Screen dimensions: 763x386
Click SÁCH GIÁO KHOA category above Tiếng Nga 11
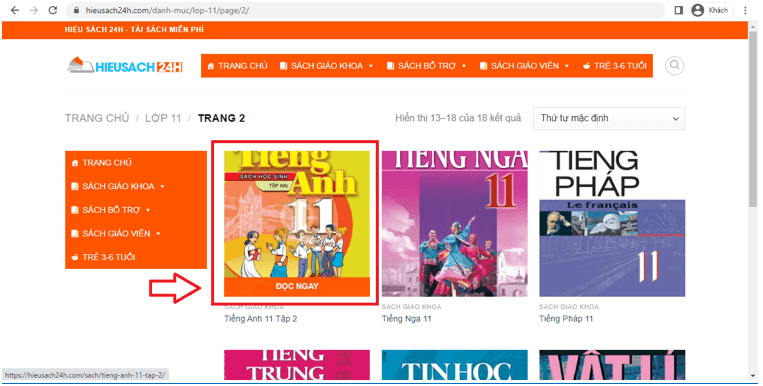click(411, 307)
